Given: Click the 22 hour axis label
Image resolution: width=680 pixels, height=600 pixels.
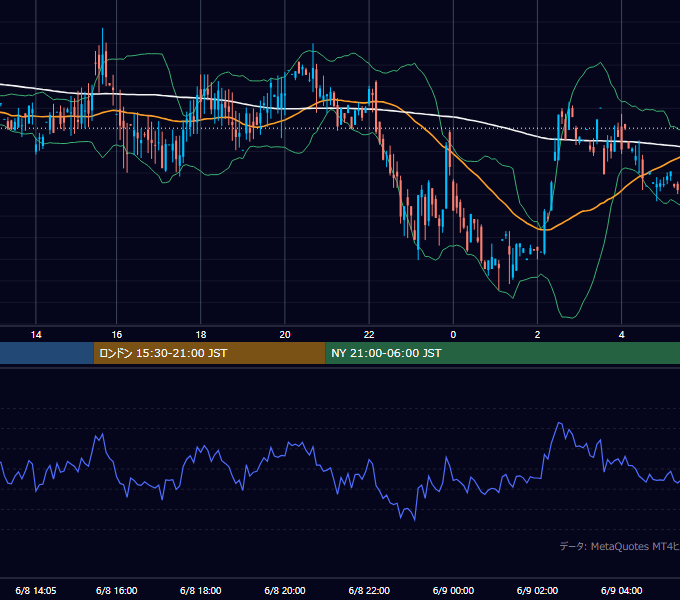Looking at the screenshot, I should 369,335.
